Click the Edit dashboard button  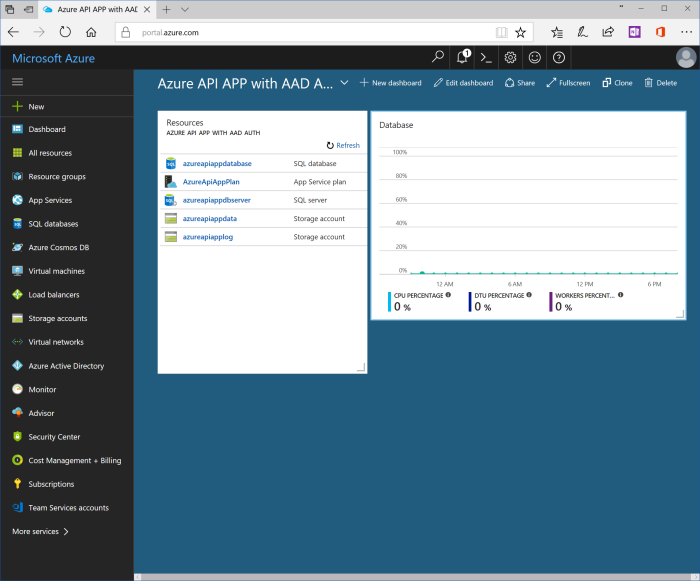click(463, 83)
